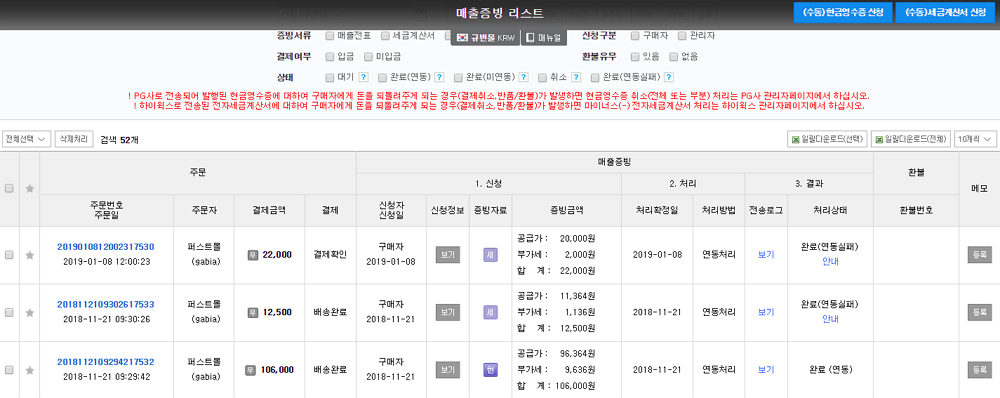Click 등록 memo button for first order
Image resolution: width=1000 pixels, height=398 pixels.
tap(979, 255)
